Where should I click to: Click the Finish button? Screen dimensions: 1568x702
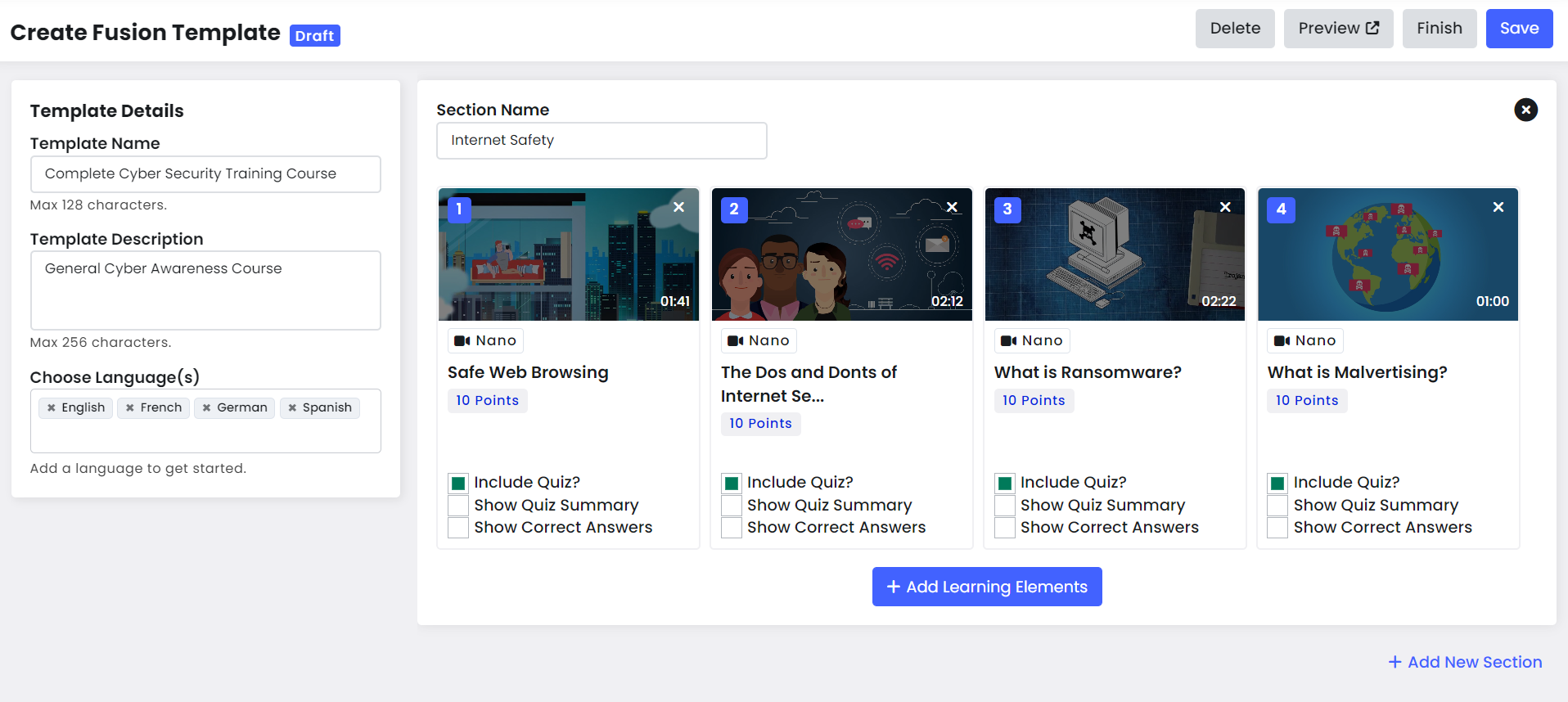[1440, 29]
